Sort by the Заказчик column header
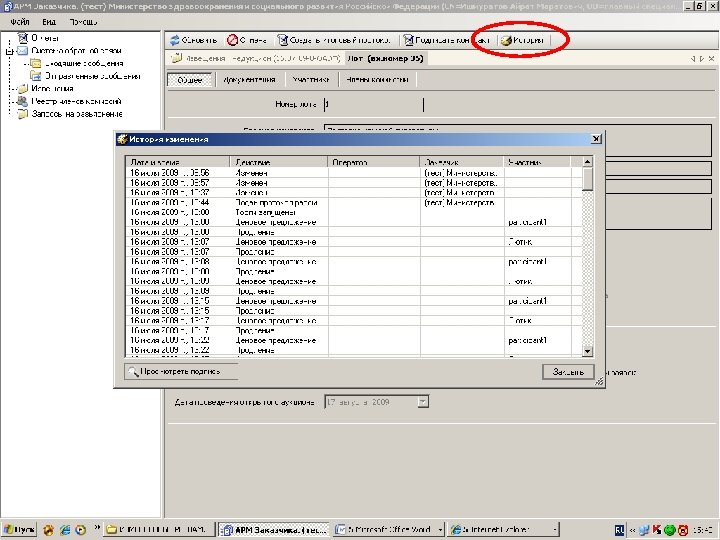This screenshot has height=540, width=720. click(x=461, y=162)
